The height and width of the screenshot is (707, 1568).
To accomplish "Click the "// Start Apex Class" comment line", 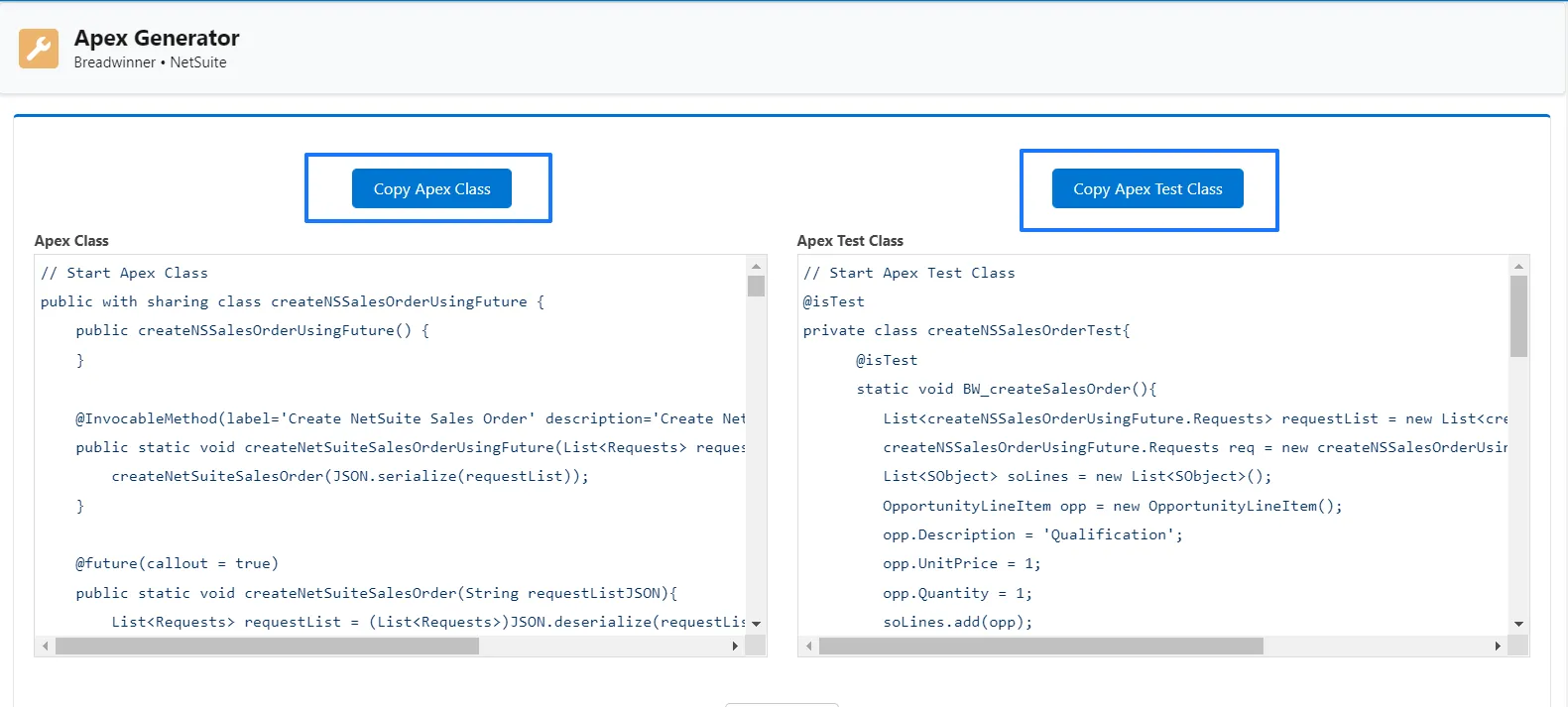I will (x=124, y=273).
